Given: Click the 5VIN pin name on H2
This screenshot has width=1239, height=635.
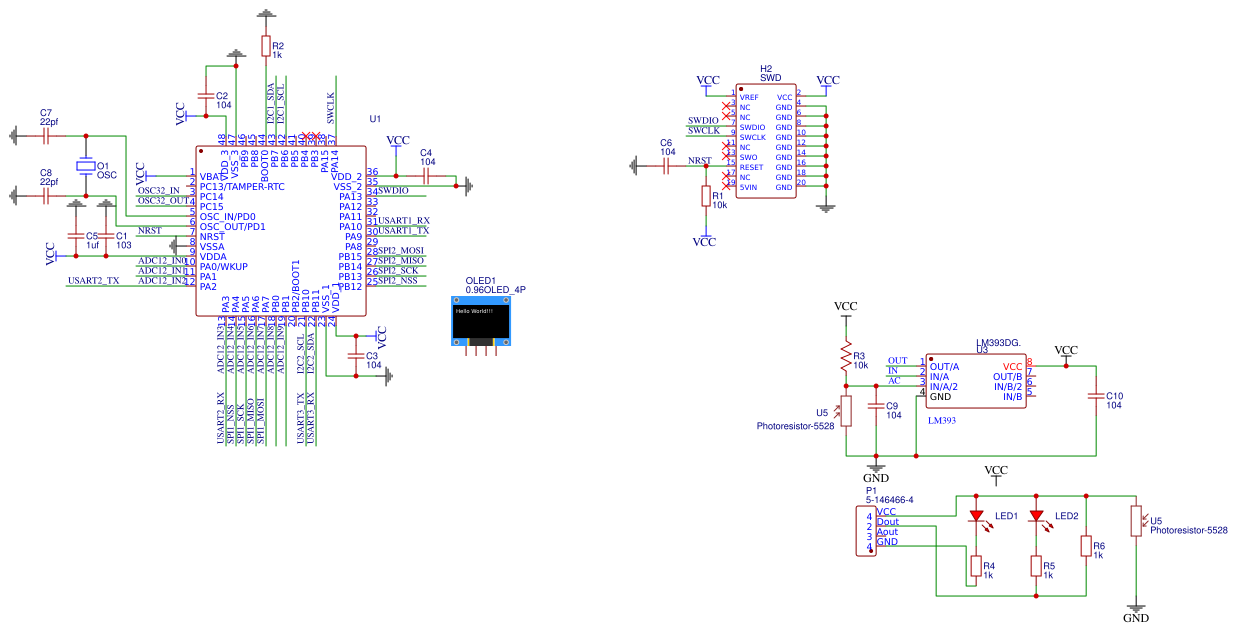Looking at the screenshot, I should pyautogui.click(x=748, y=187).
